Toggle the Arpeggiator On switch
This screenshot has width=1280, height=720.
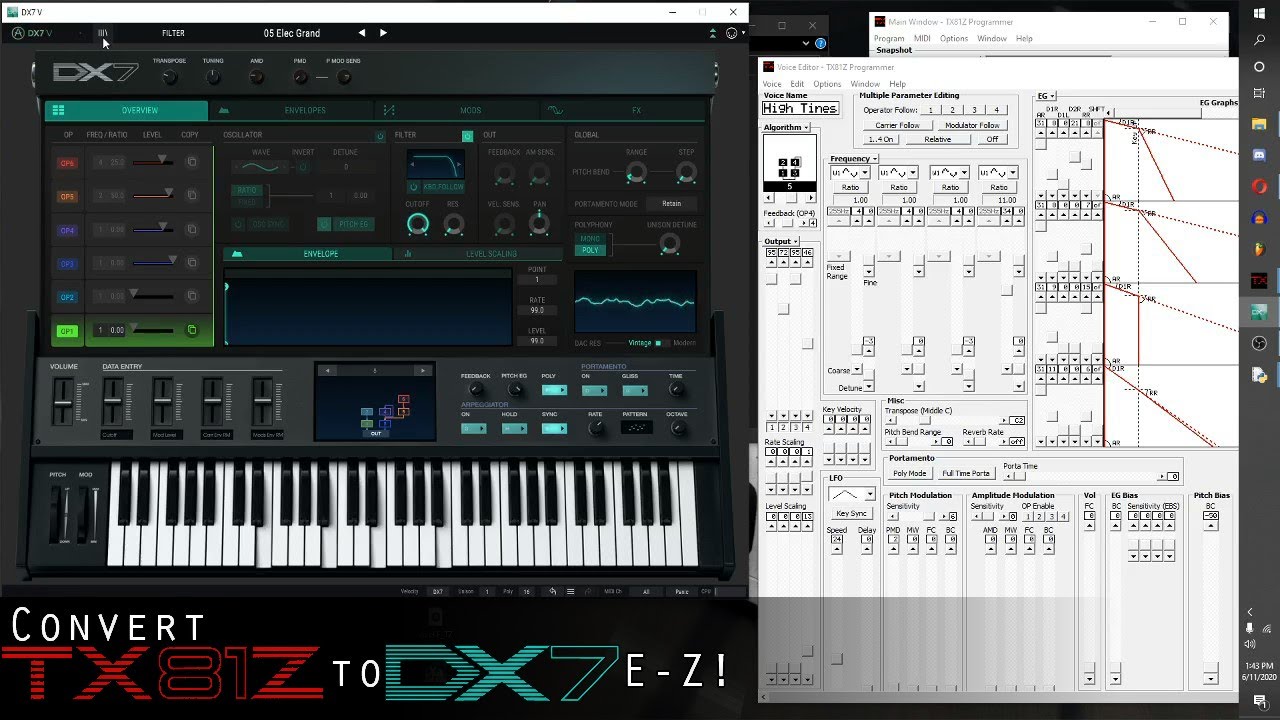tap(474, 428)
